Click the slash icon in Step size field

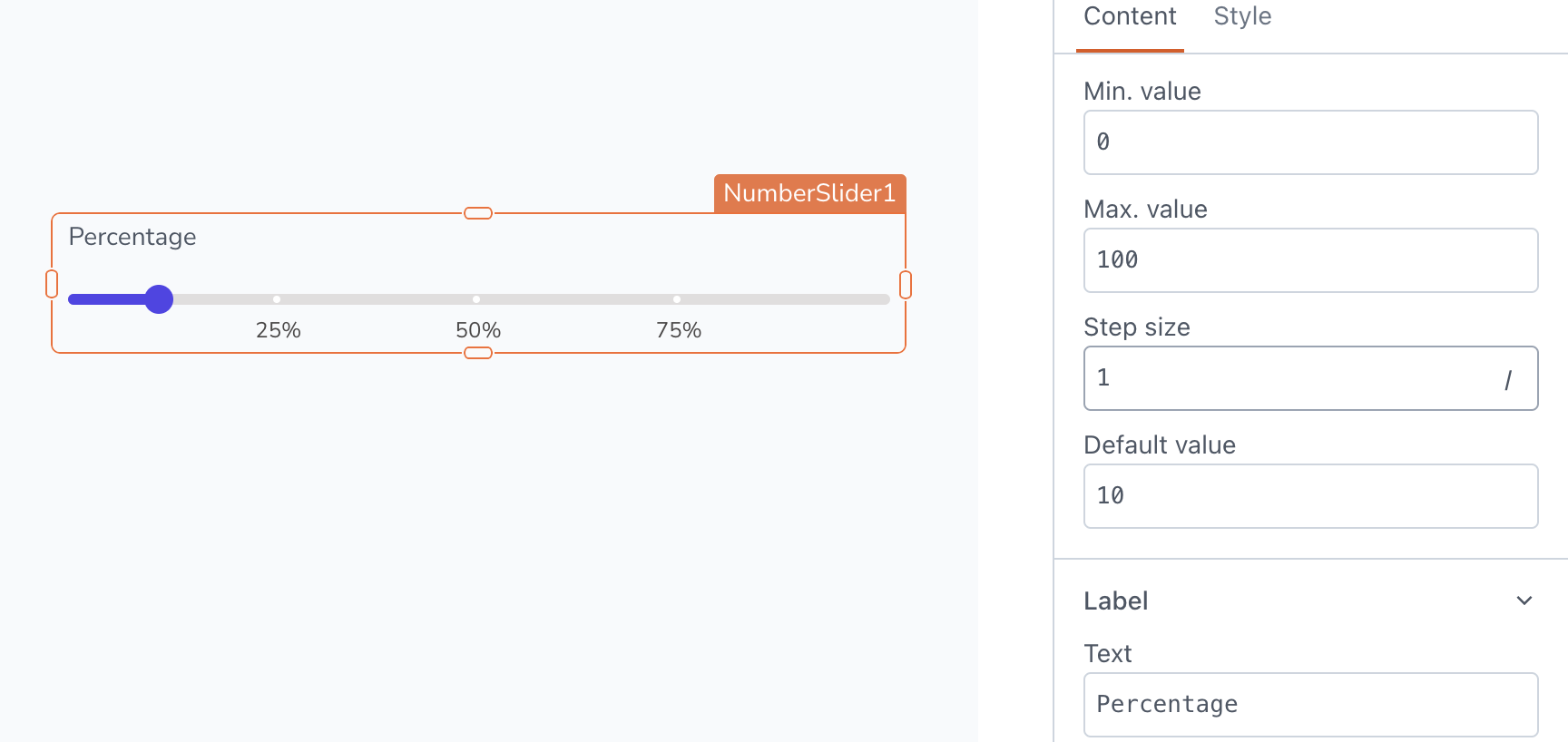click(1508, 380)
